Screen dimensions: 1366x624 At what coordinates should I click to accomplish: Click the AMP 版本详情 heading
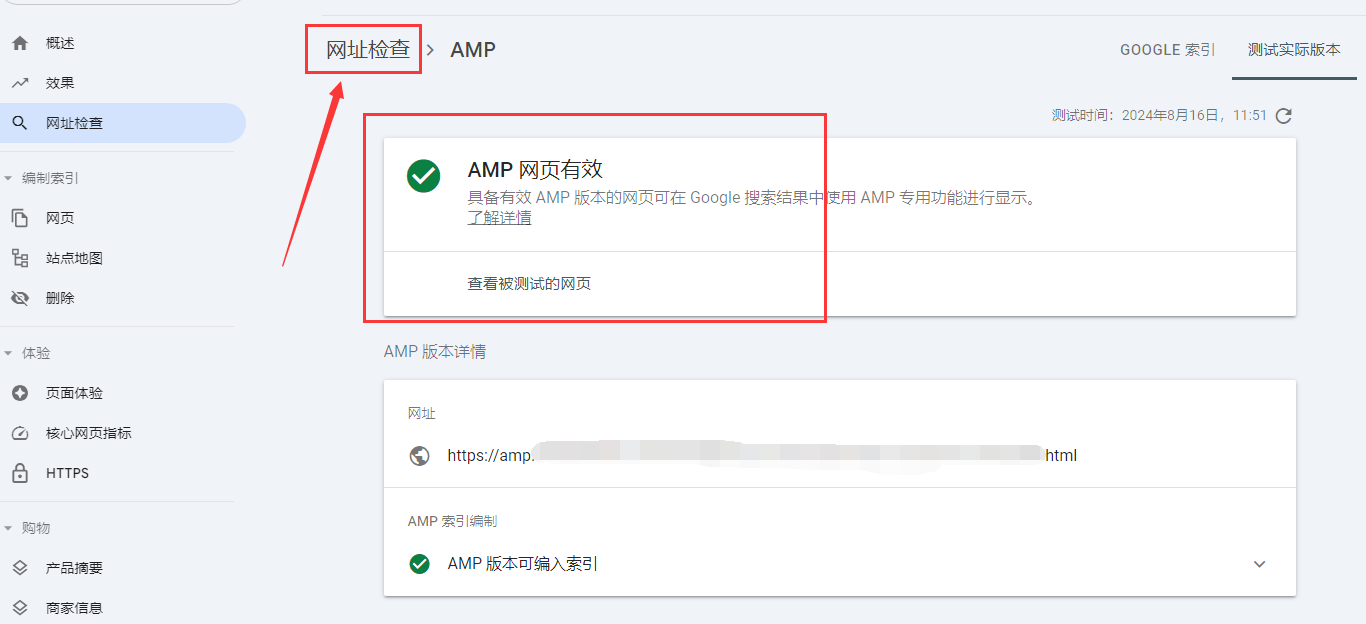click(435, 352)
